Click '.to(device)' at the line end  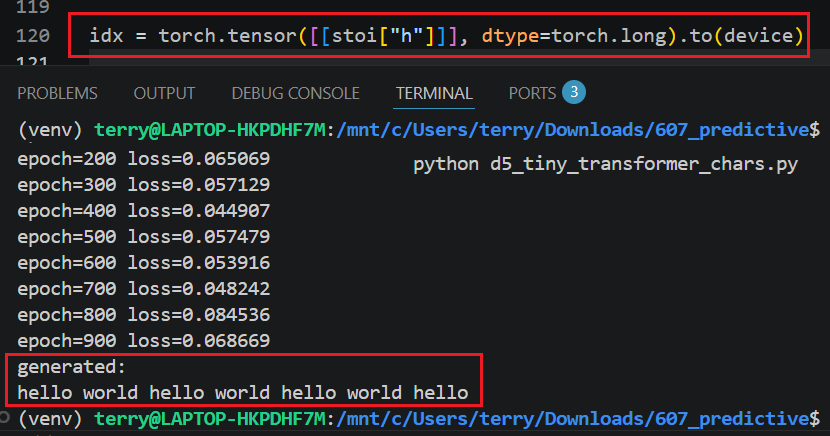click(741, 36)
